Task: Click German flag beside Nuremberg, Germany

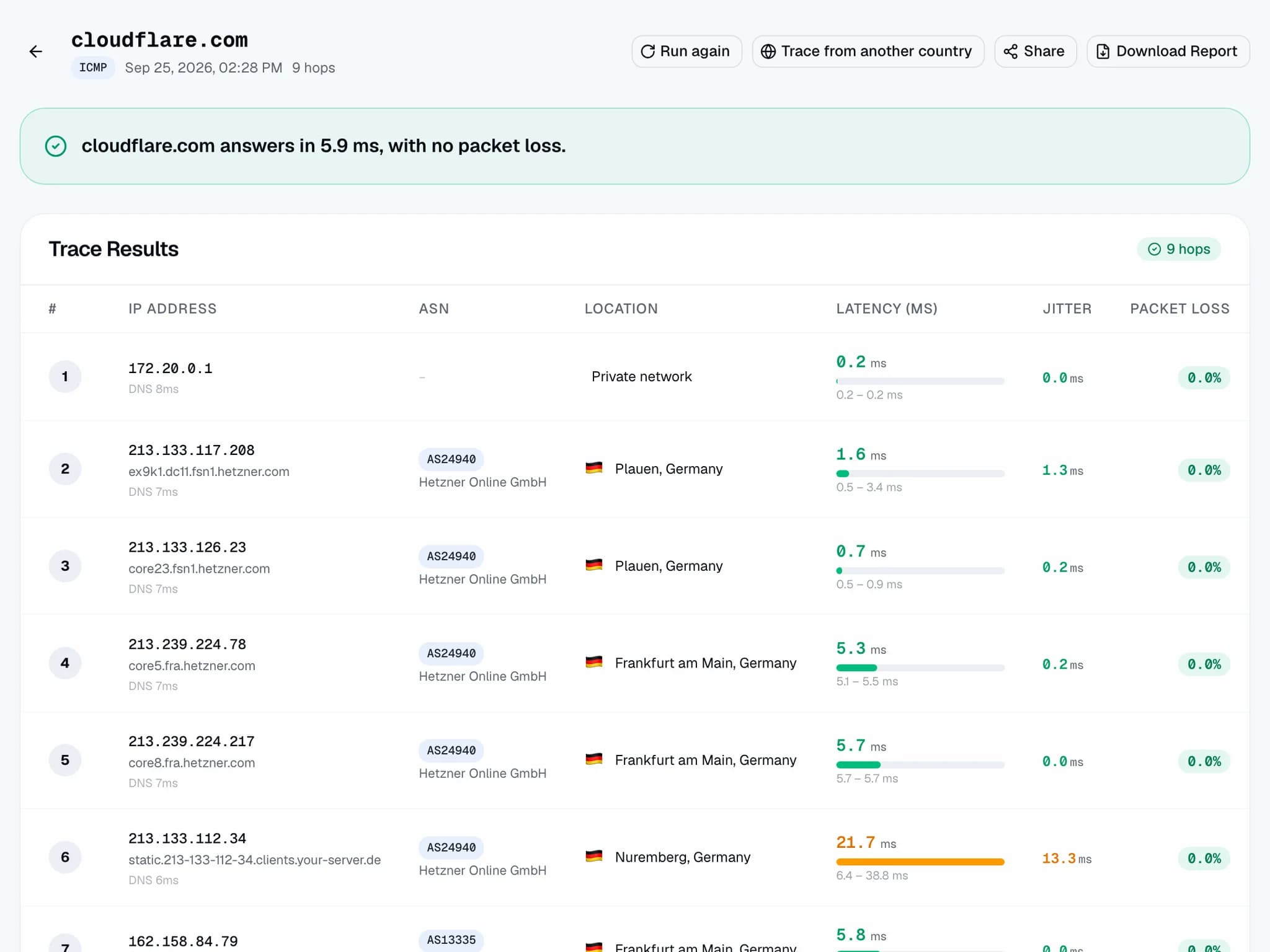Action: pos(594,857)
